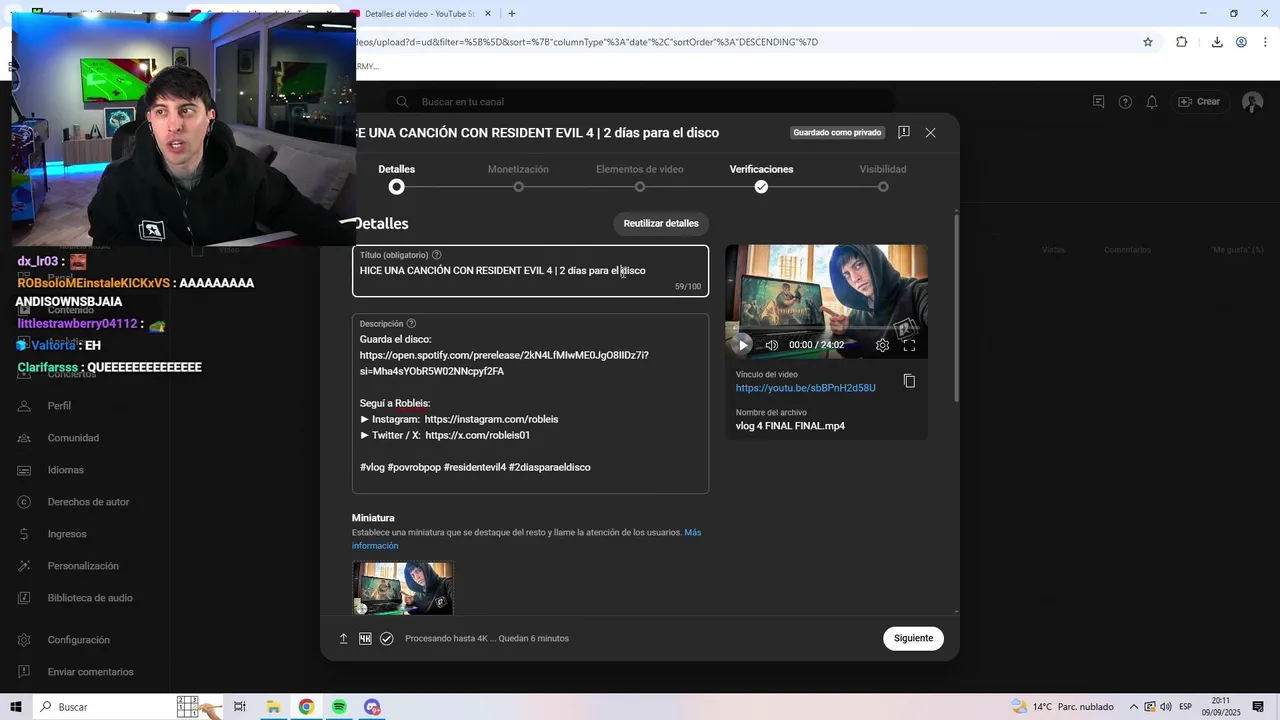Open YouTube Studio help icon
The width and height of the screenshot is (1280, 720).
[1125, 102]
